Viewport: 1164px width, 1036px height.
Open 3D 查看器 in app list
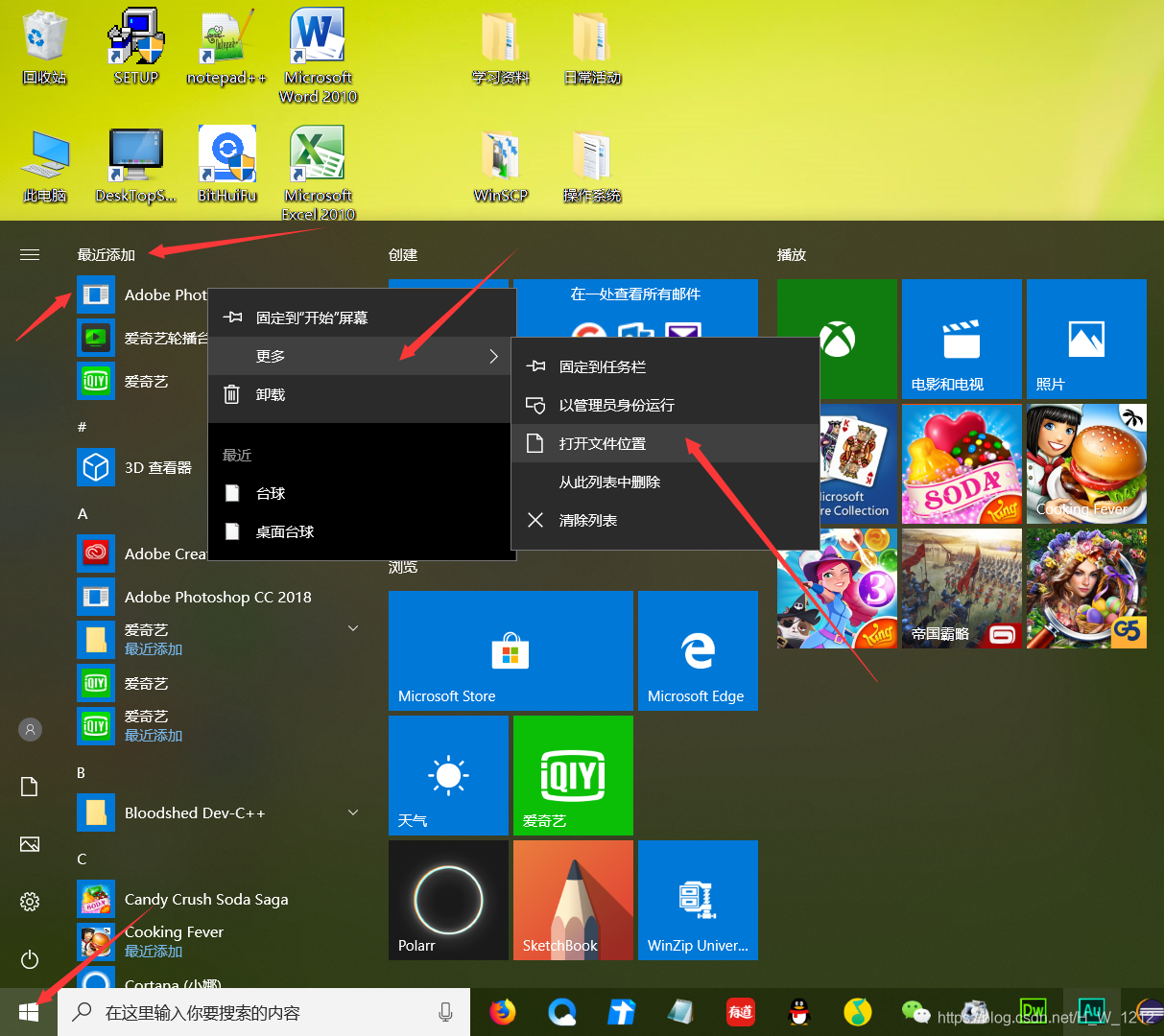pyautogui.click(x=142, y=467)
